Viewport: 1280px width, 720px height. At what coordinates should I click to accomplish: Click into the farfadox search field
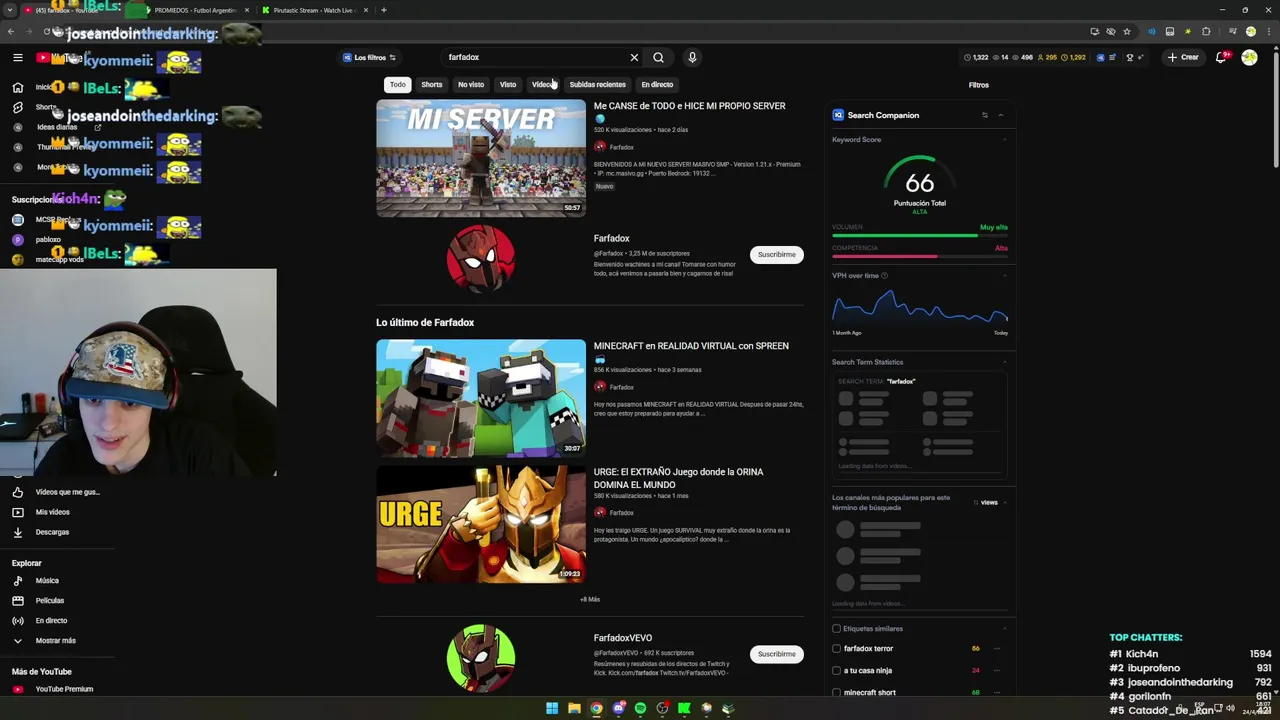point(535,58)
